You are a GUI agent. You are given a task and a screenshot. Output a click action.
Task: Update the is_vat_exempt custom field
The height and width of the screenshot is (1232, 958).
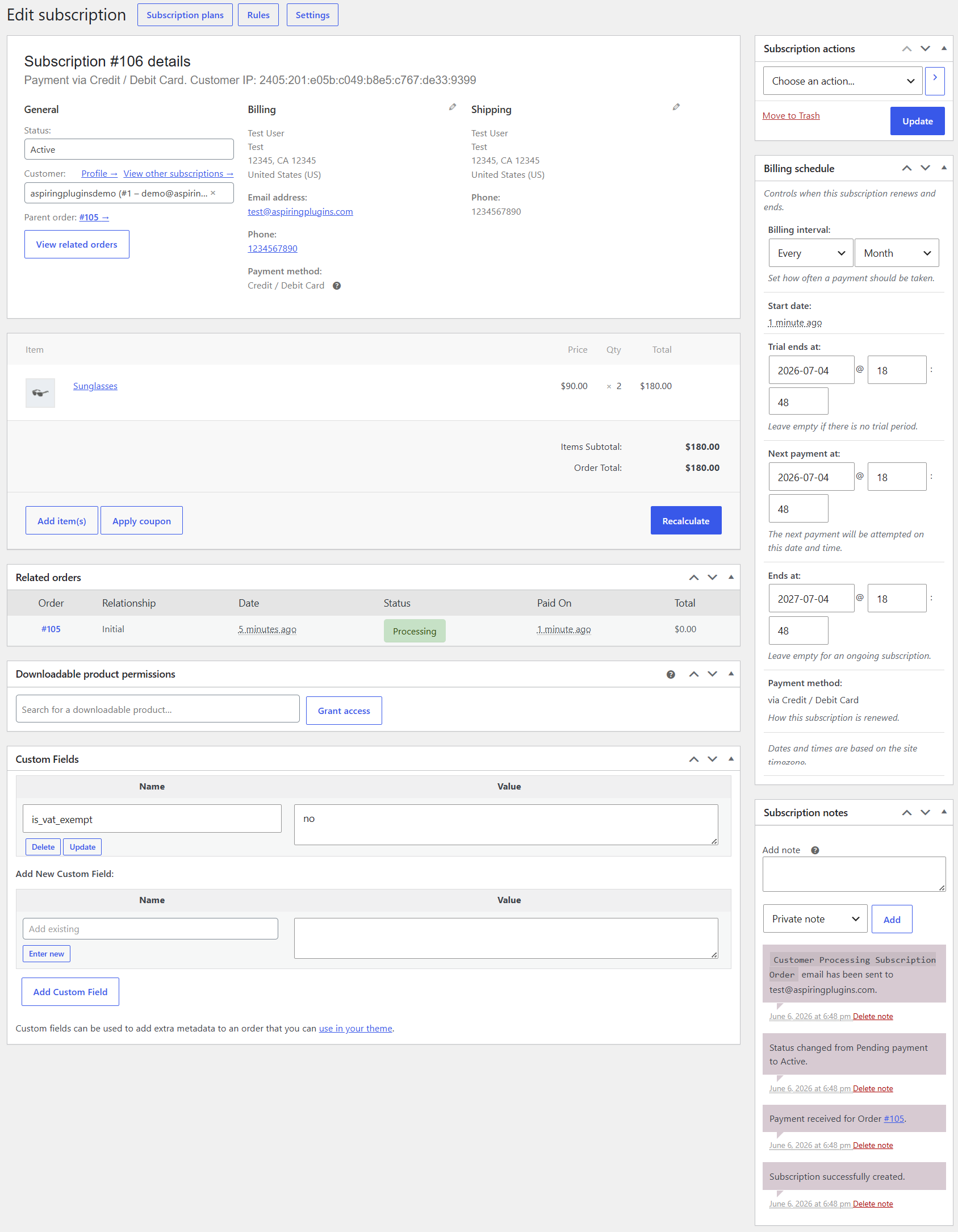[82, 847]
